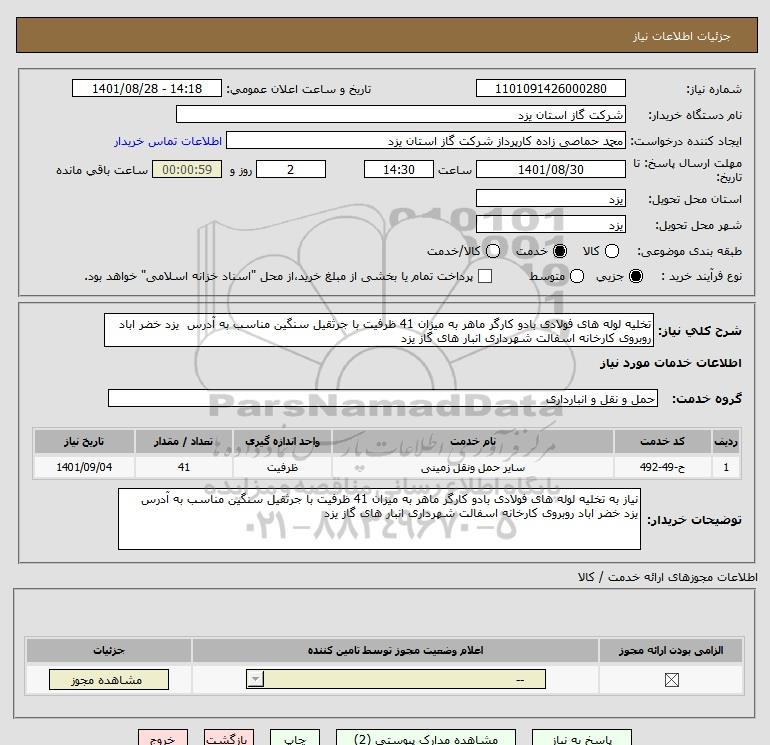Click the بازگشت back button
770x745 pixels.
coord(229,739)
